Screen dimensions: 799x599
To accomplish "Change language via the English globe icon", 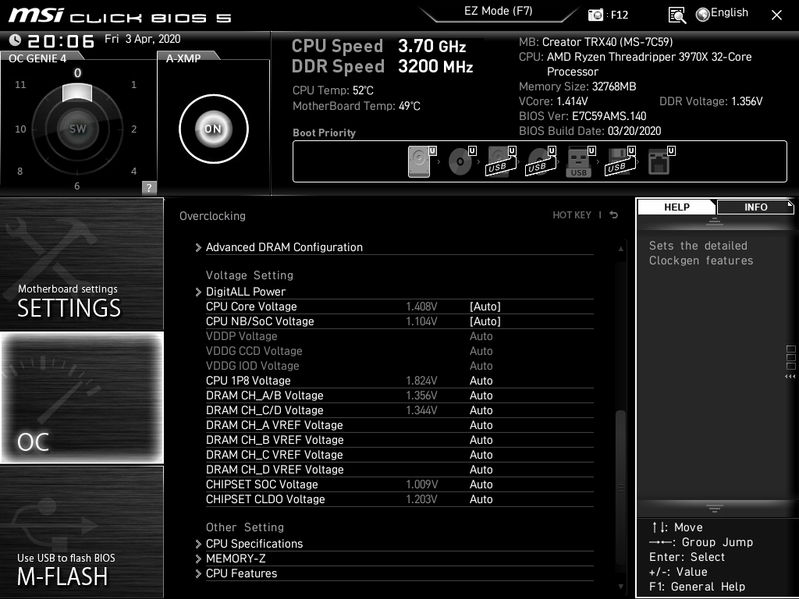I will pos(722,14).
